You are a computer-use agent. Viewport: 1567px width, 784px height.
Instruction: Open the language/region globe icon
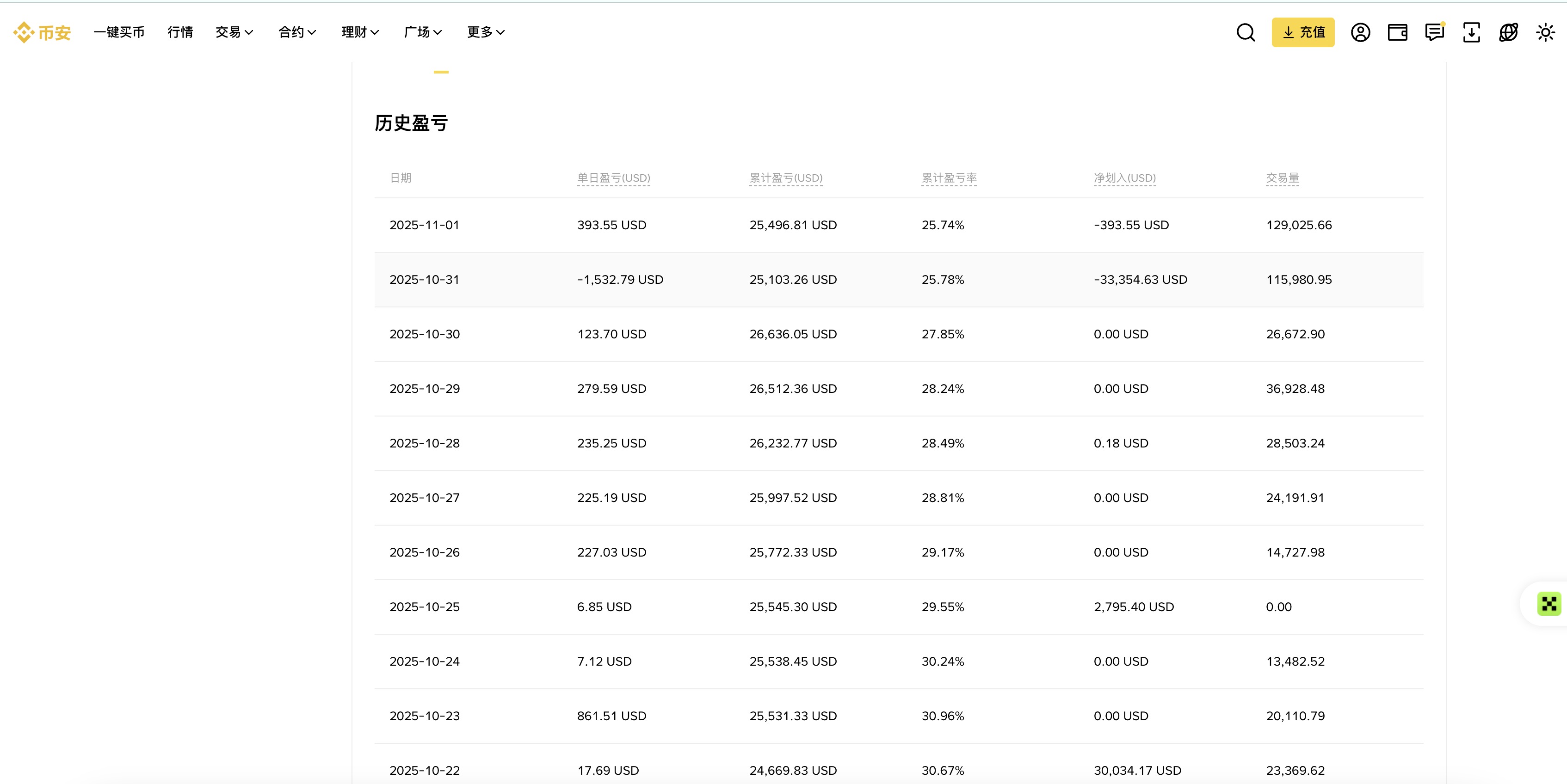1509,32
